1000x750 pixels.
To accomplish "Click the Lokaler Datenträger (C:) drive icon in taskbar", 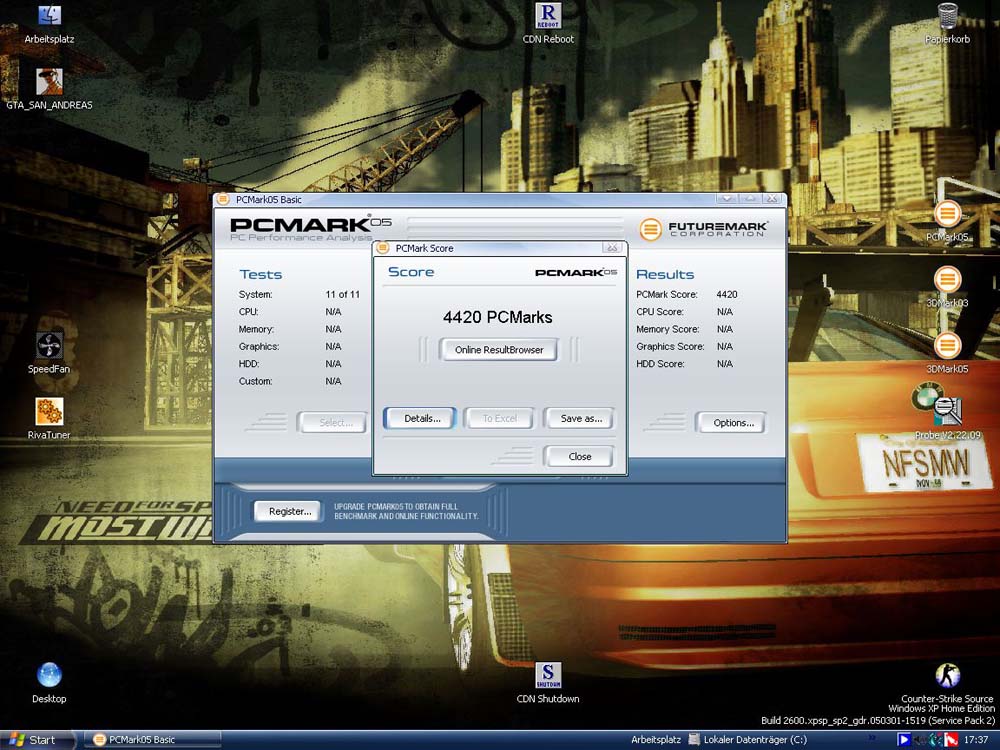I will point(695,740).
